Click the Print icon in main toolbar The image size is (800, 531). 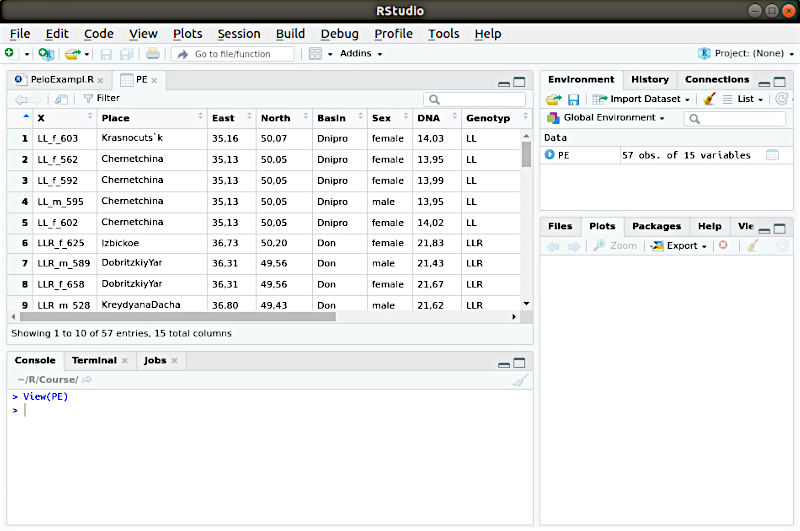click(152, 53)
